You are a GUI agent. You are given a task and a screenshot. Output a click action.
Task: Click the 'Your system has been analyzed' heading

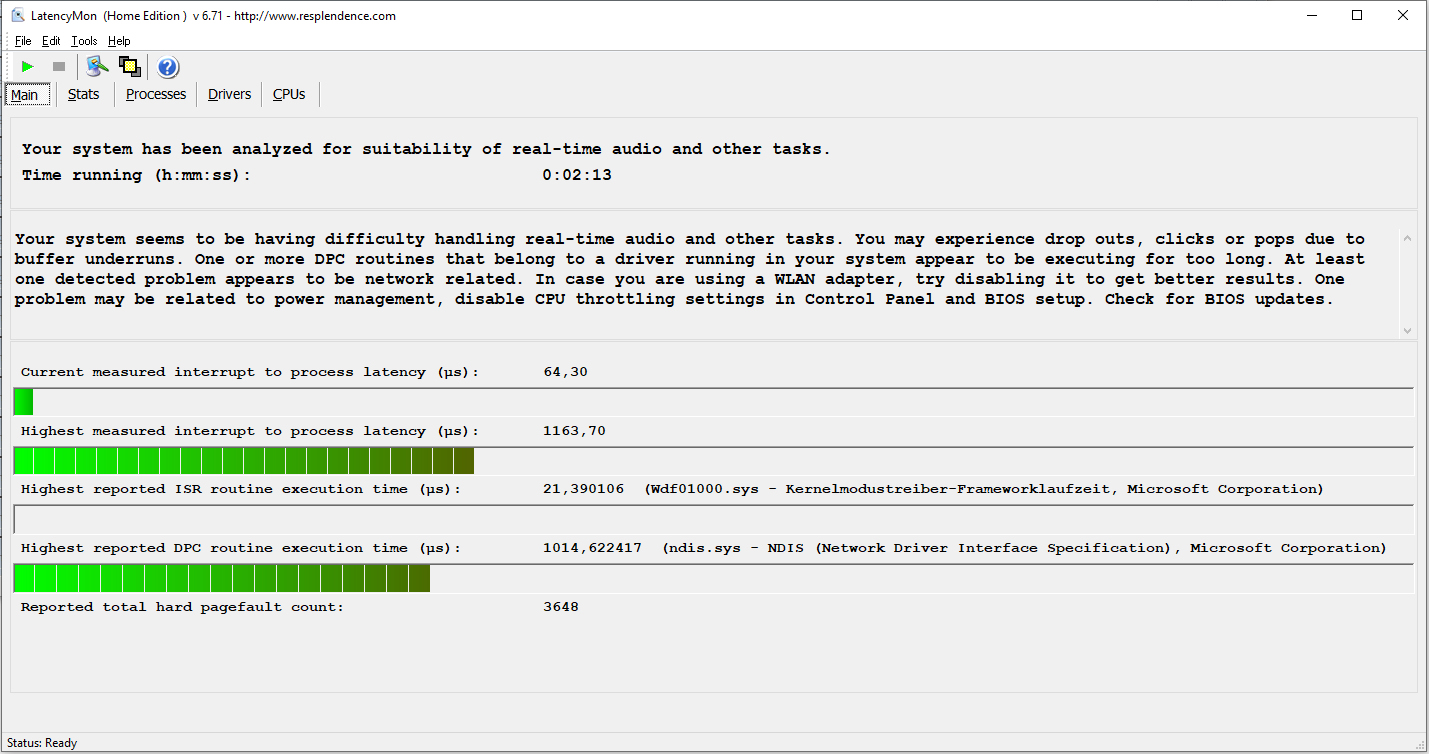point(426,149)
